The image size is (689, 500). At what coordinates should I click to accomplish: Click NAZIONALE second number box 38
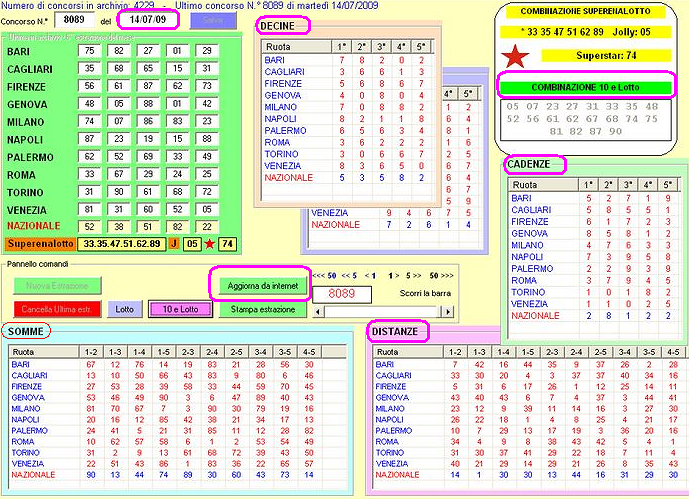[x=119, y=227]
